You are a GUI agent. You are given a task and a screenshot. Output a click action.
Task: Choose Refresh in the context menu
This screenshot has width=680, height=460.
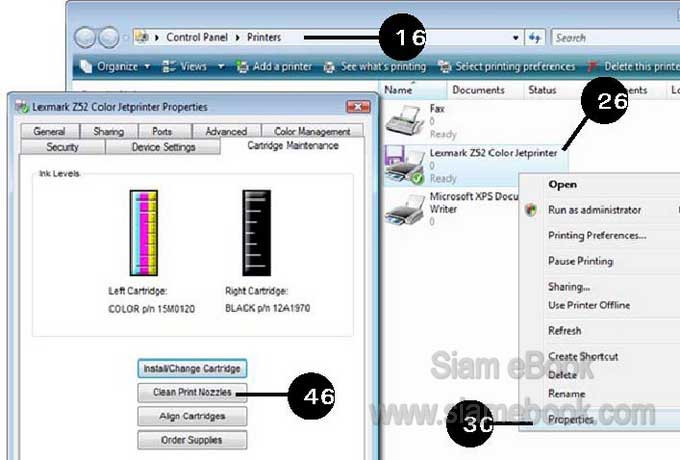coord(564,331)
